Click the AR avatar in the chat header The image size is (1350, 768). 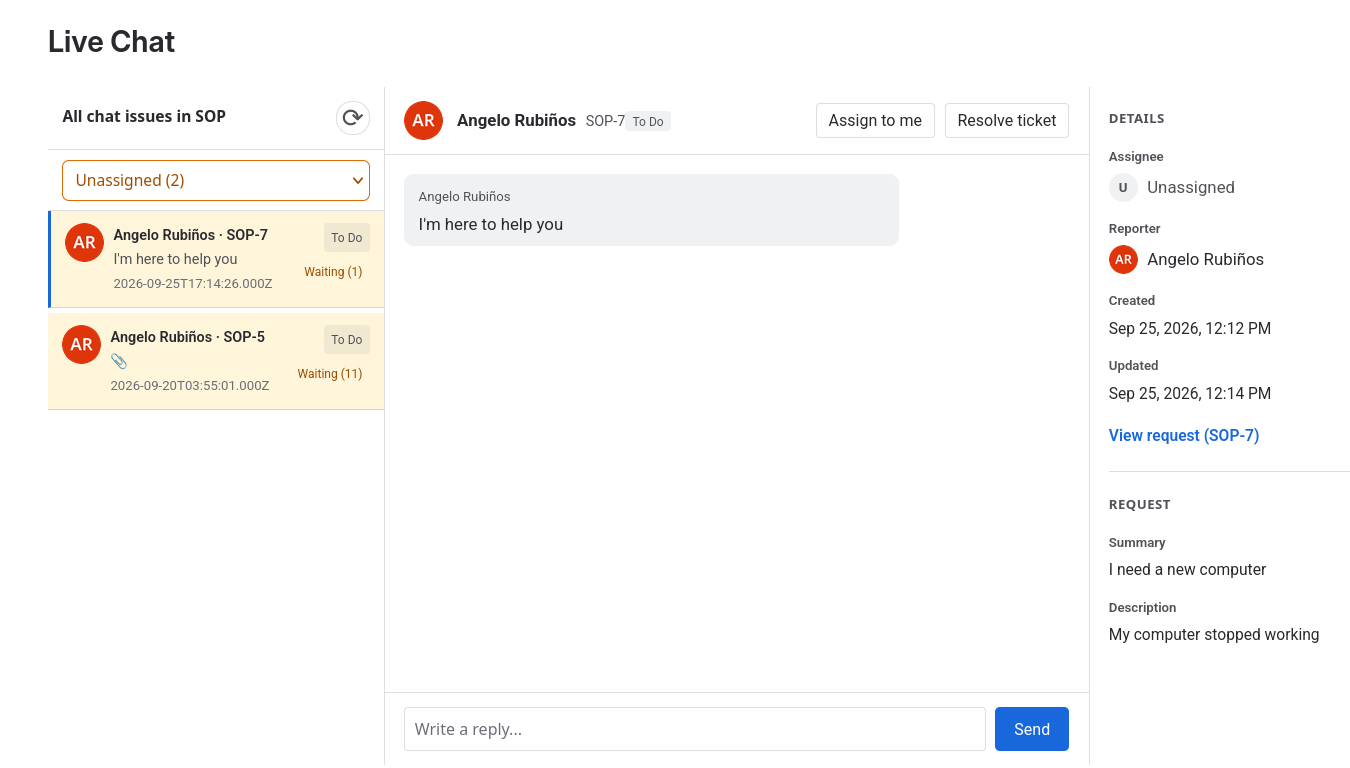pyautogui.click(x=423, y=120)
